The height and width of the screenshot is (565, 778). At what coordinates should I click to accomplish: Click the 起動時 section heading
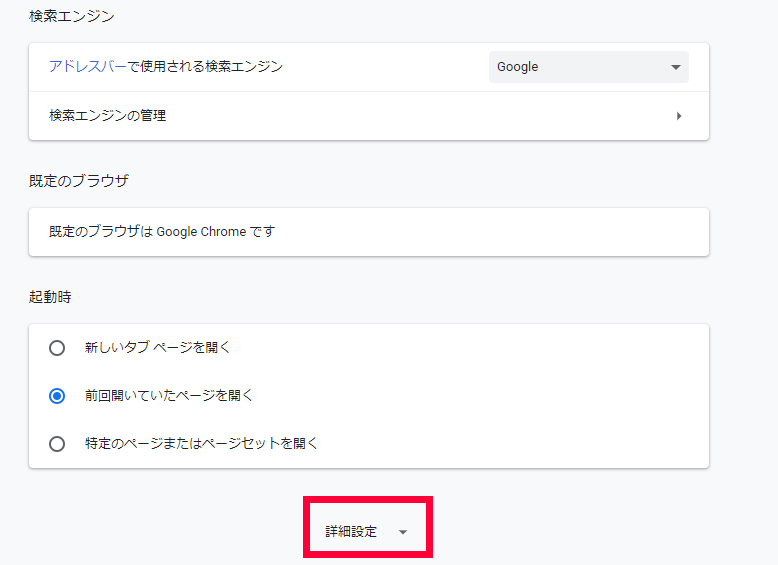point(50,297)
